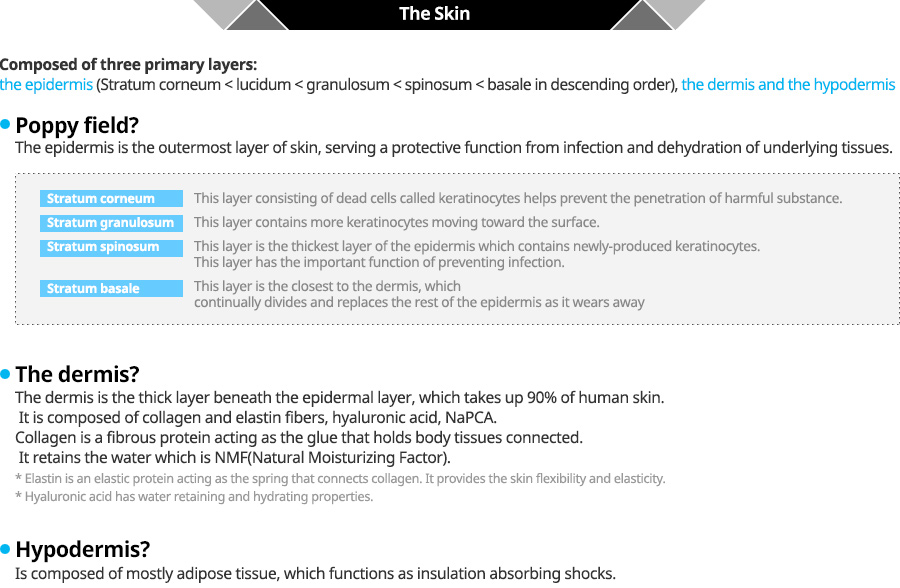Click the 'Hypodermis?' section heading
The width and height of the screenshot is (900, 588).
point(83,550)
